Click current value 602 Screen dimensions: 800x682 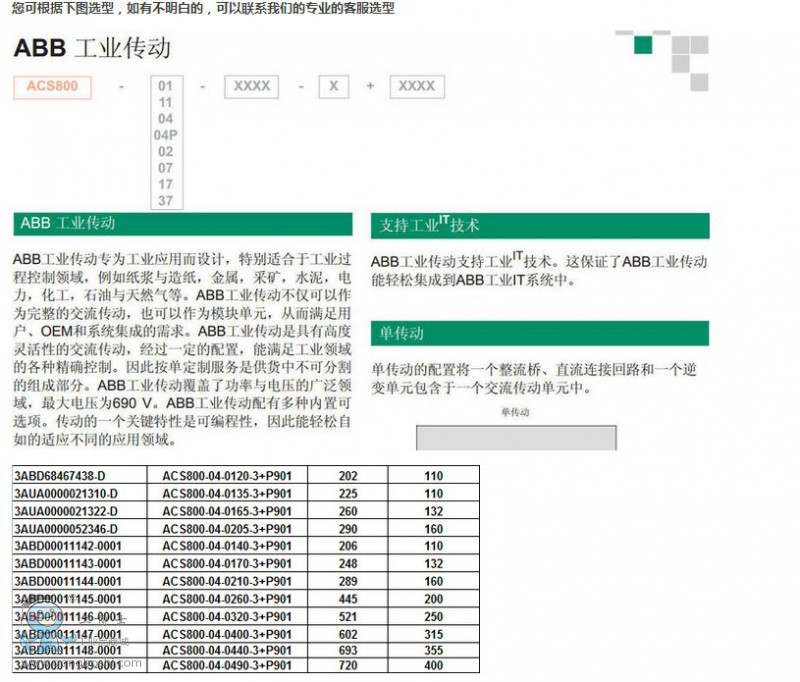[x=348, y=634]
